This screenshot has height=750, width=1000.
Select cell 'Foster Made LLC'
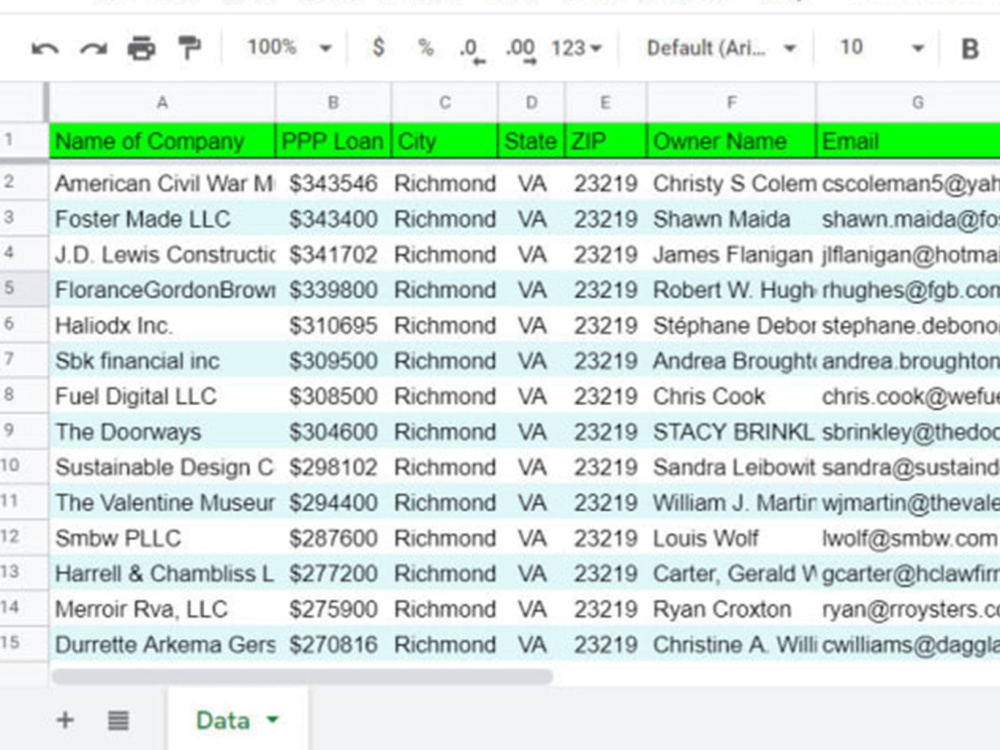pos(163,219)
